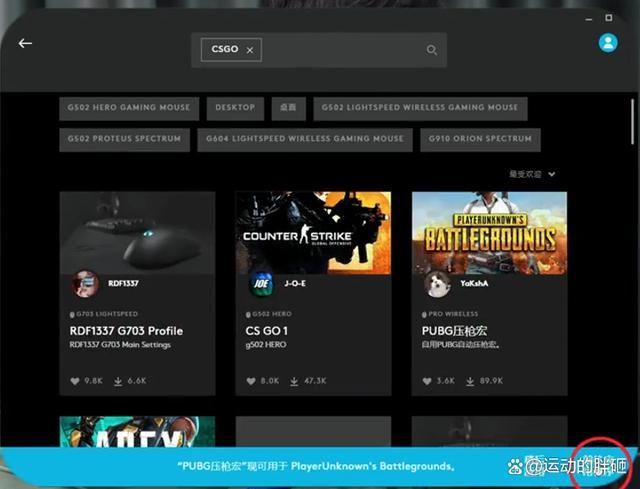Open the PlayerUnknown's Battlegrounds thumbnail
The image size is (640, 489).
click(489, 233)
